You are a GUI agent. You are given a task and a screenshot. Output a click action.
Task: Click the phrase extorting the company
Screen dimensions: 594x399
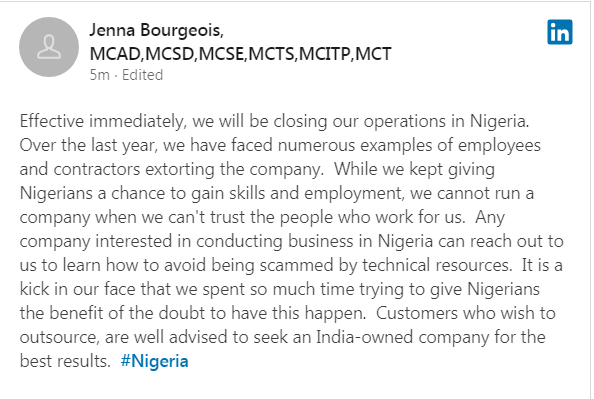[x=234, y=169]
